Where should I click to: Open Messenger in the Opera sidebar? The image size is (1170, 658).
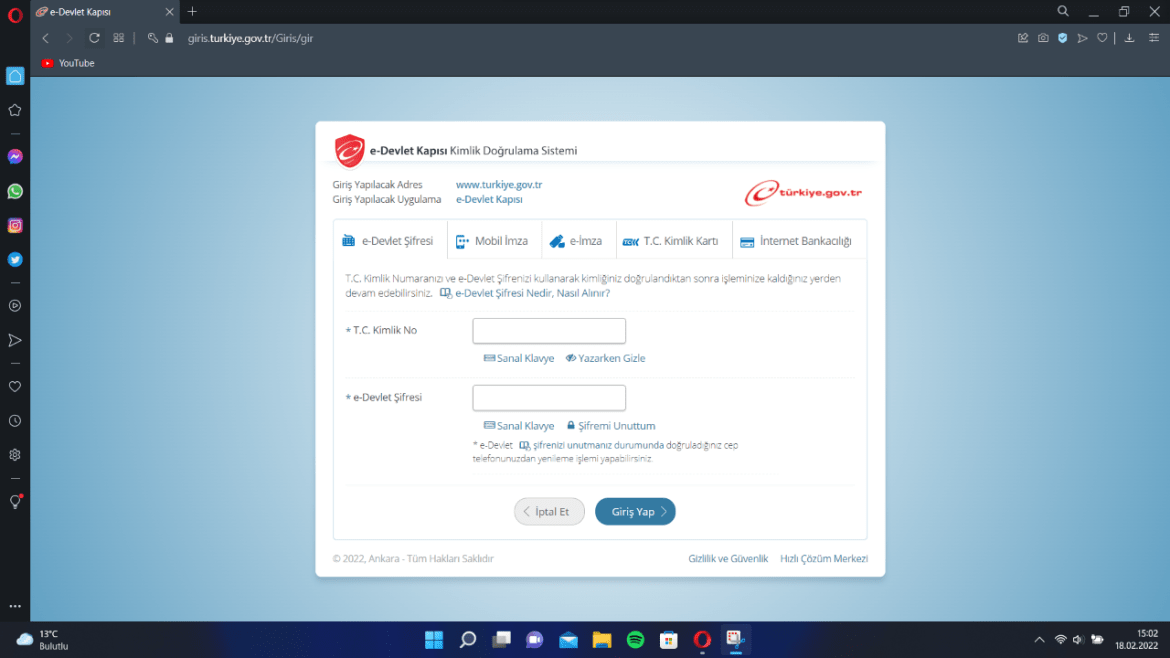[15, 157]
